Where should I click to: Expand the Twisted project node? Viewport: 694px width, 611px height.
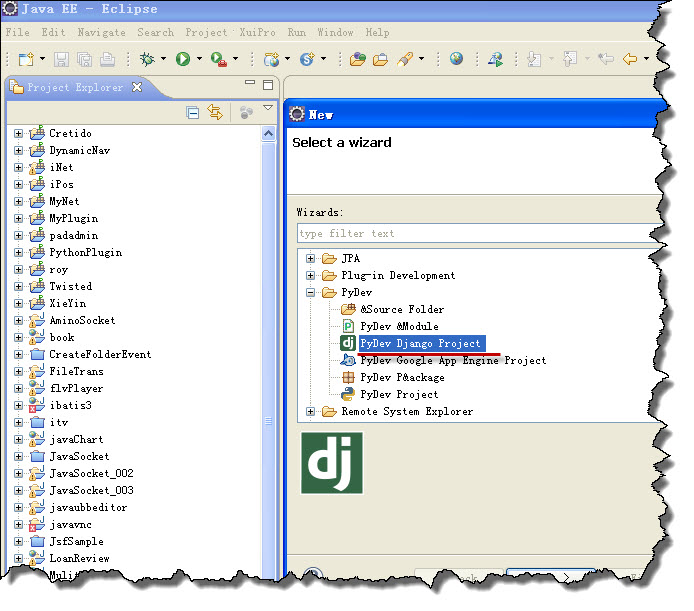[x=18, y=286]
